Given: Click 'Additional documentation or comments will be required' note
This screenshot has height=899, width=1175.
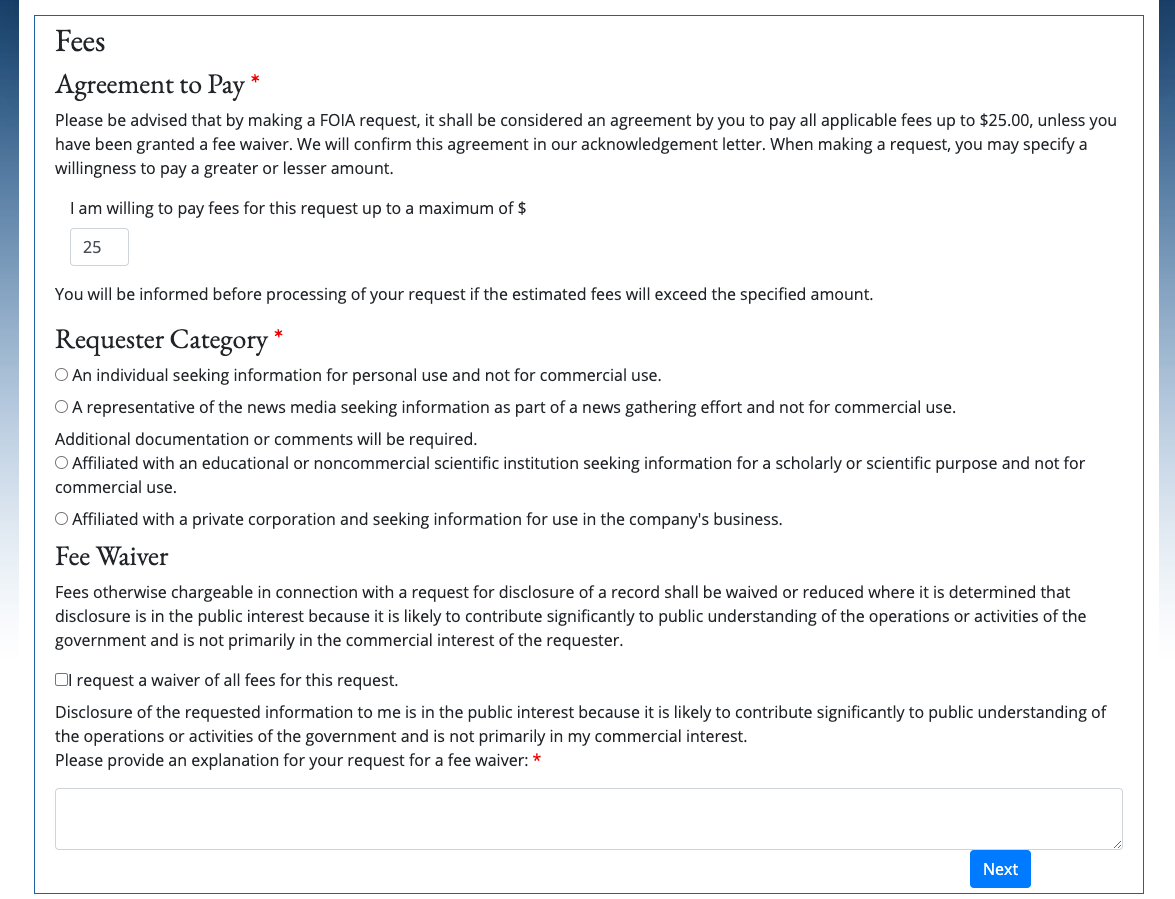Looking at the screenshot, I should (266, 439).
